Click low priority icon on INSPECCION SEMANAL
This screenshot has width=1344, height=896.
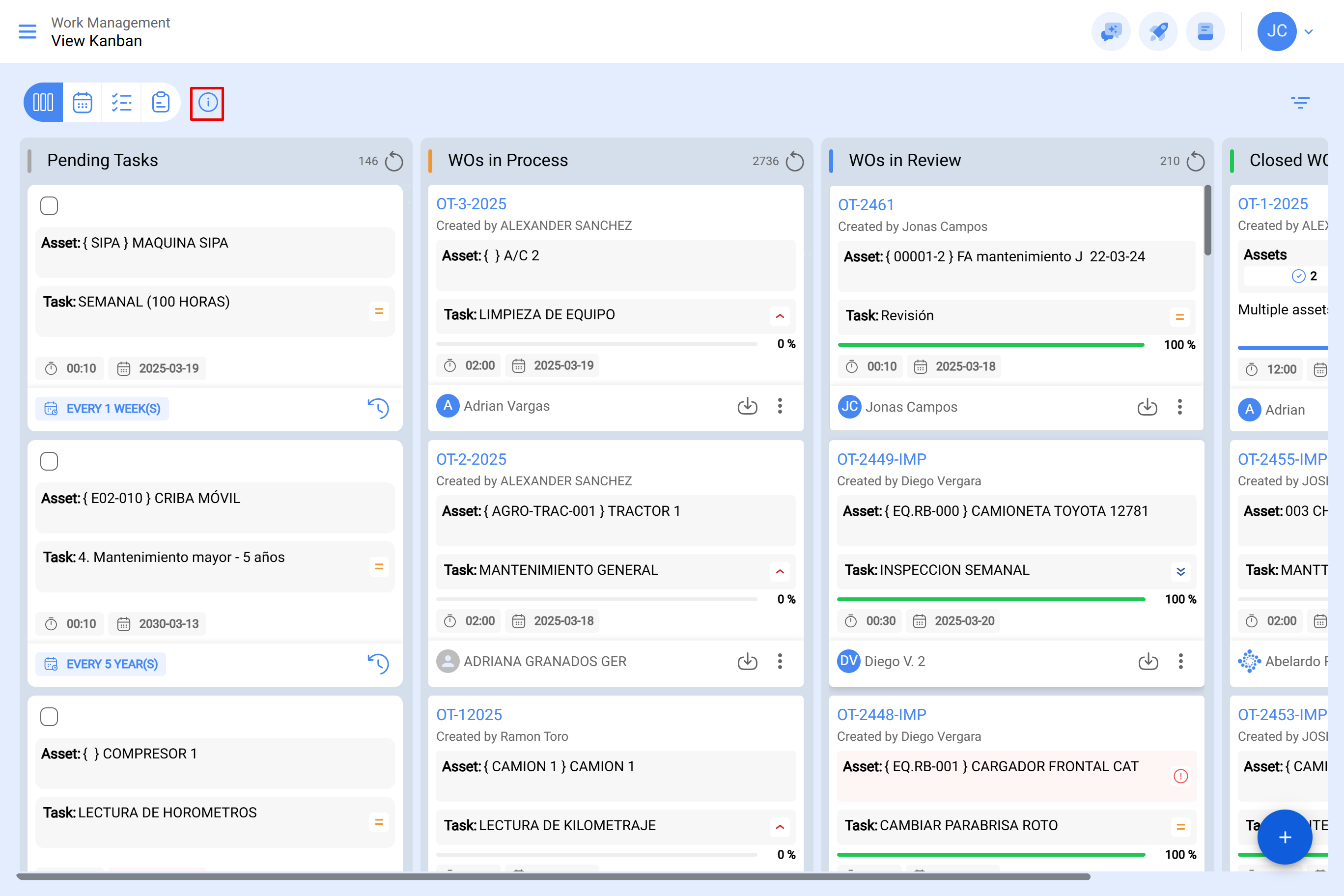tap(1181, 571)
